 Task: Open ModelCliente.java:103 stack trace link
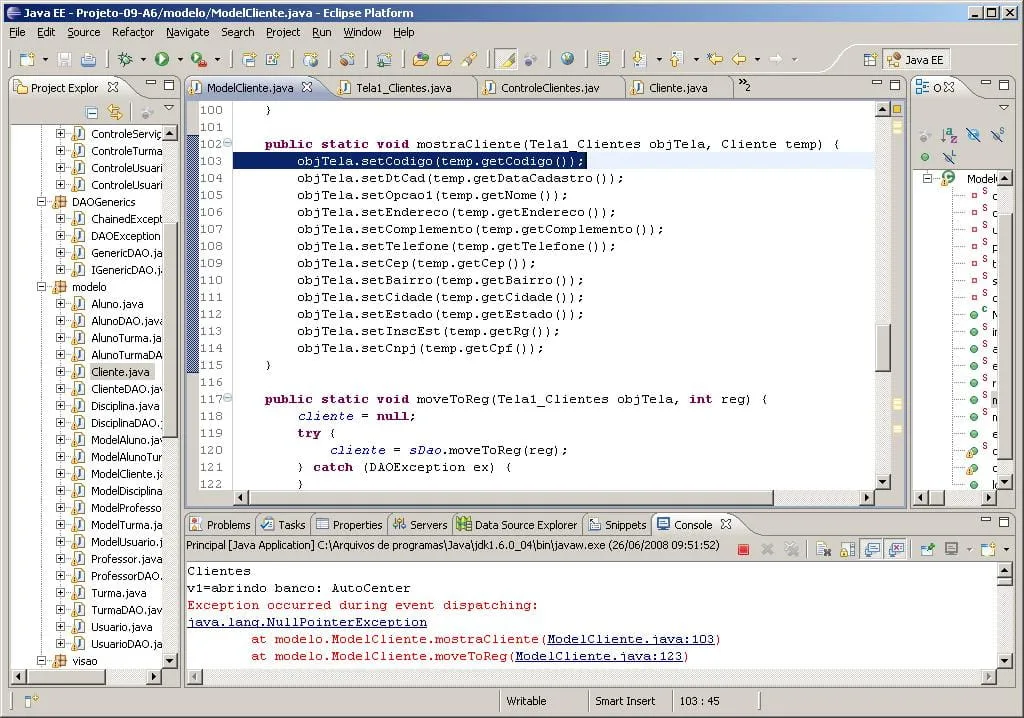pos(631,639)
